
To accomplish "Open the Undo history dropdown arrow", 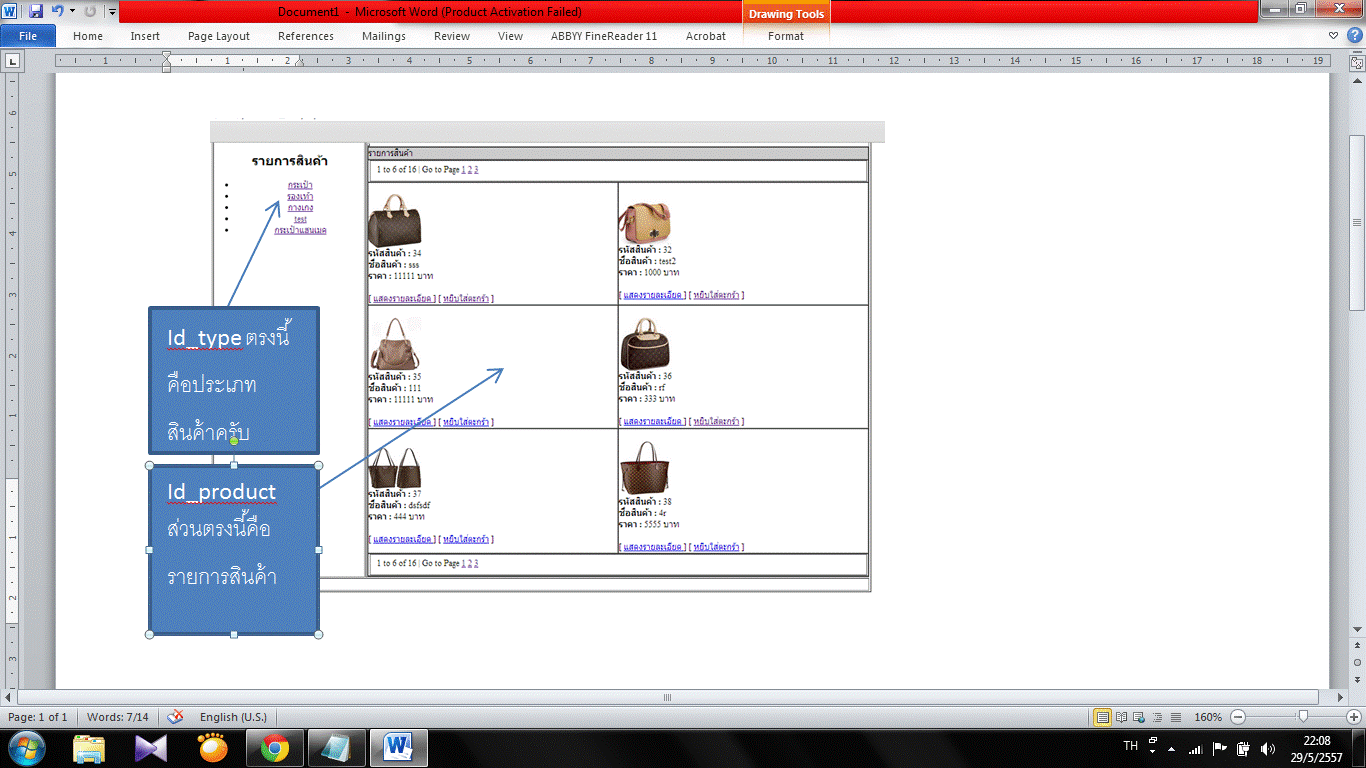I will tap(72, 12).
